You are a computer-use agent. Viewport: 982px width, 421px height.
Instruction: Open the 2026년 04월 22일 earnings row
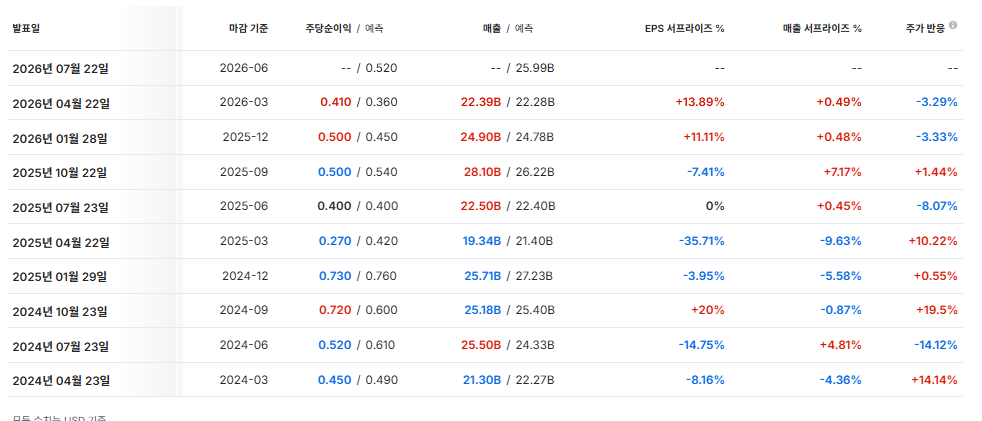pos(485,102)
